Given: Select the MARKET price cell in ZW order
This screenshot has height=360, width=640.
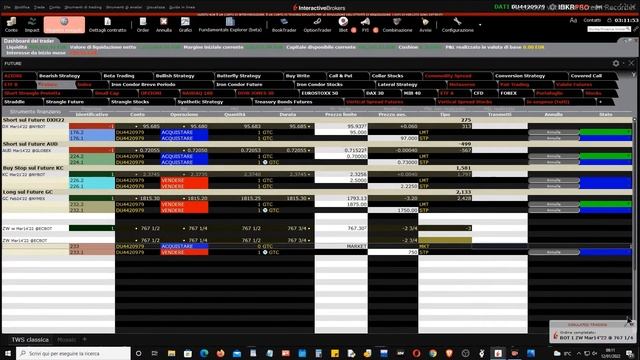Looking at the screenshot, I should coord(341,246).
